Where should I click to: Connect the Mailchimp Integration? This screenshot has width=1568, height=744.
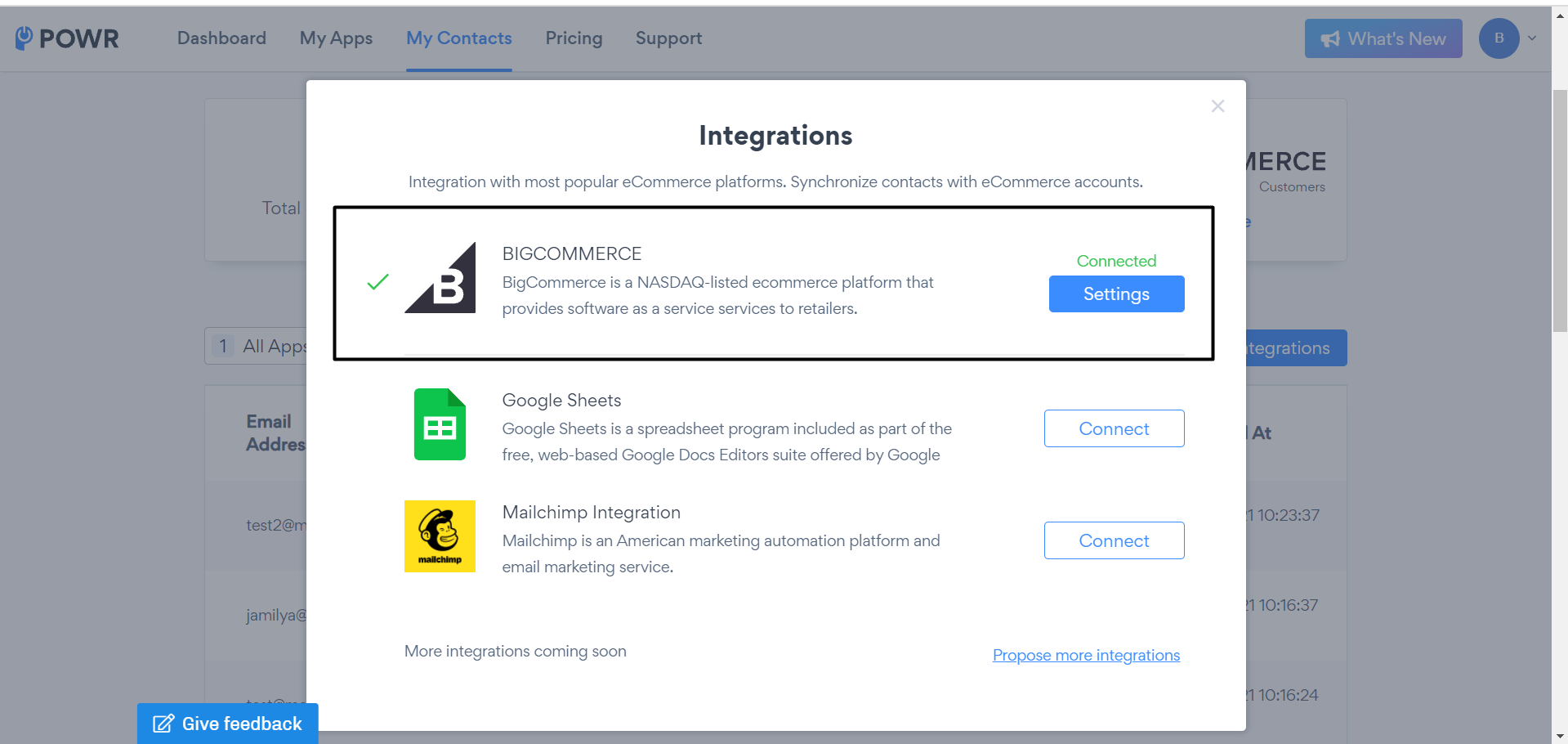point(1114,540)
